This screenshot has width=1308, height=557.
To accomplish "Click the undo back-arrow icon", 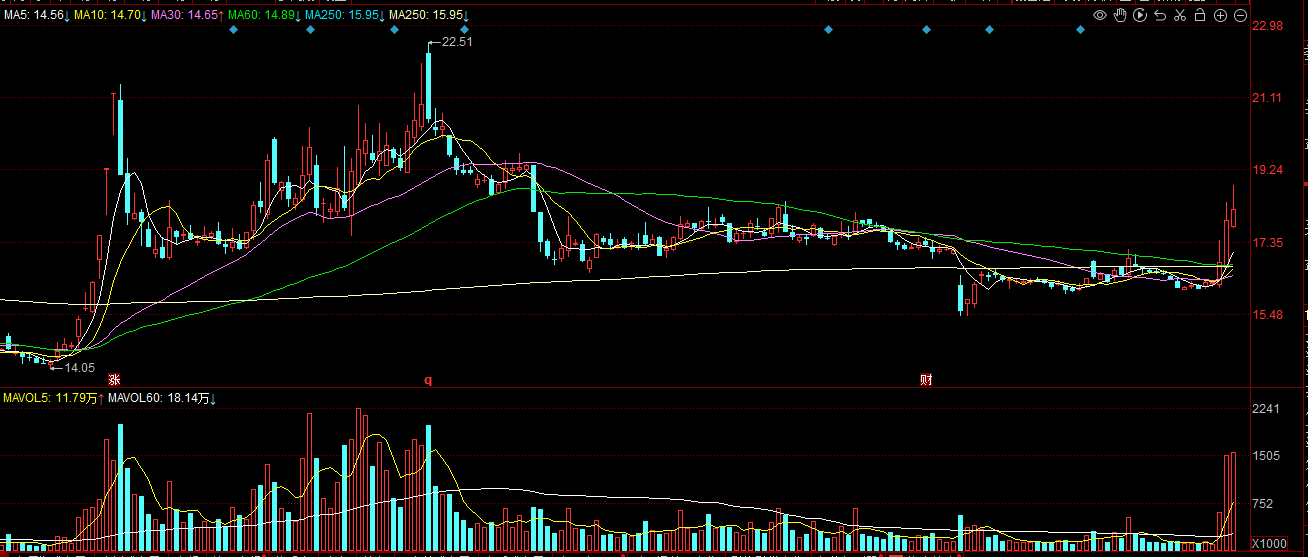I will tap(1160, 15).
